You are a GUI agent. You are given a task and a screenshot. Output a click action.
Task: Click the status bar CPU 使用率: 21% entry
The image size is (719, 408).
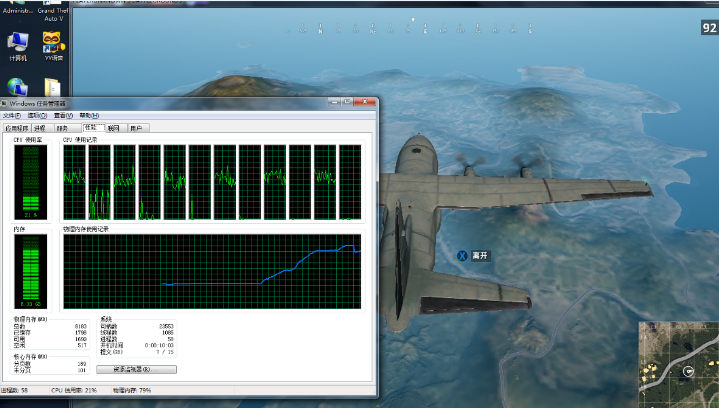point(74,391)
